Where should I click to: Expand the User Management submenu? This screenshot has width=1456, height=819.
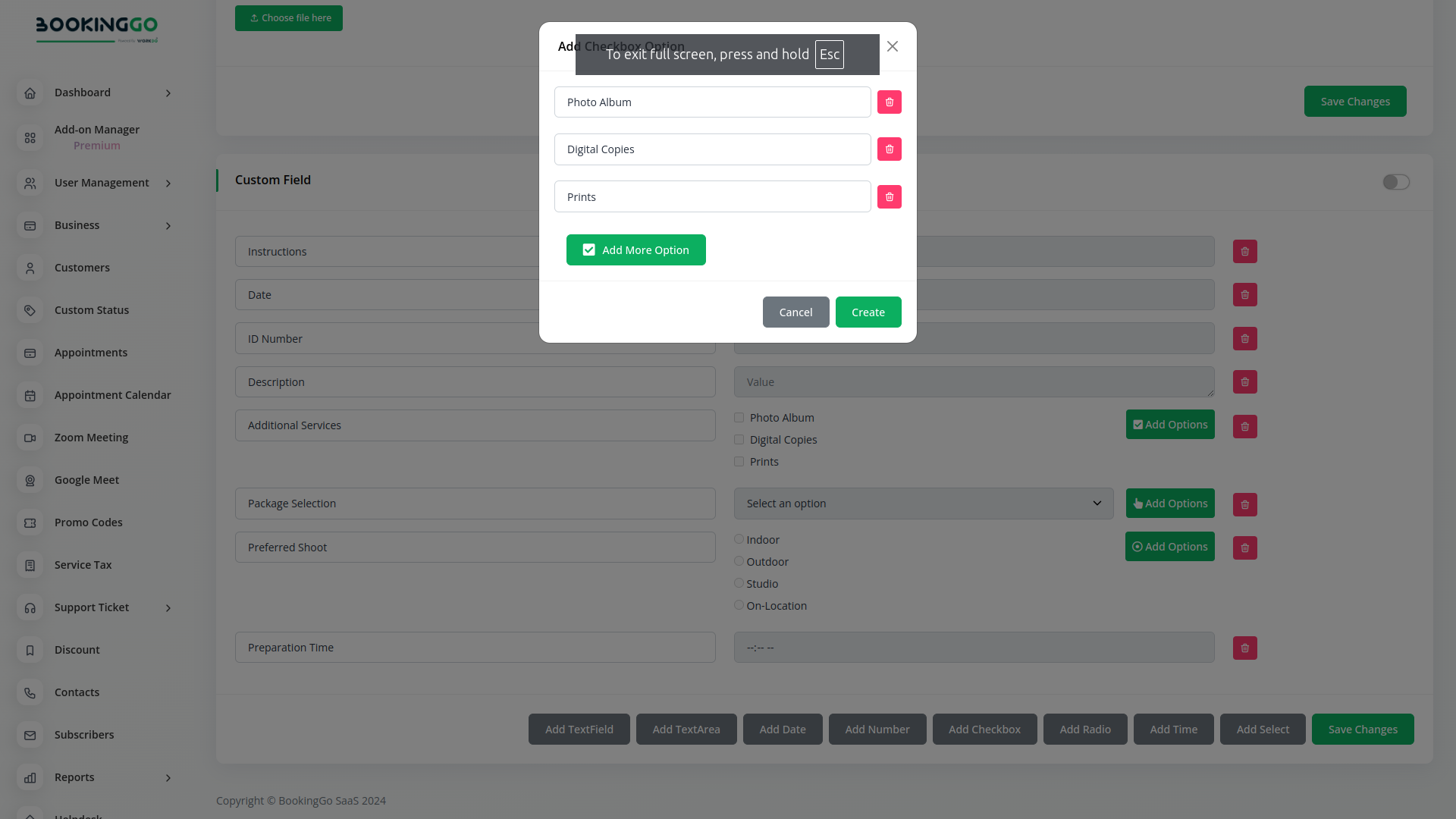pos(168,184)
